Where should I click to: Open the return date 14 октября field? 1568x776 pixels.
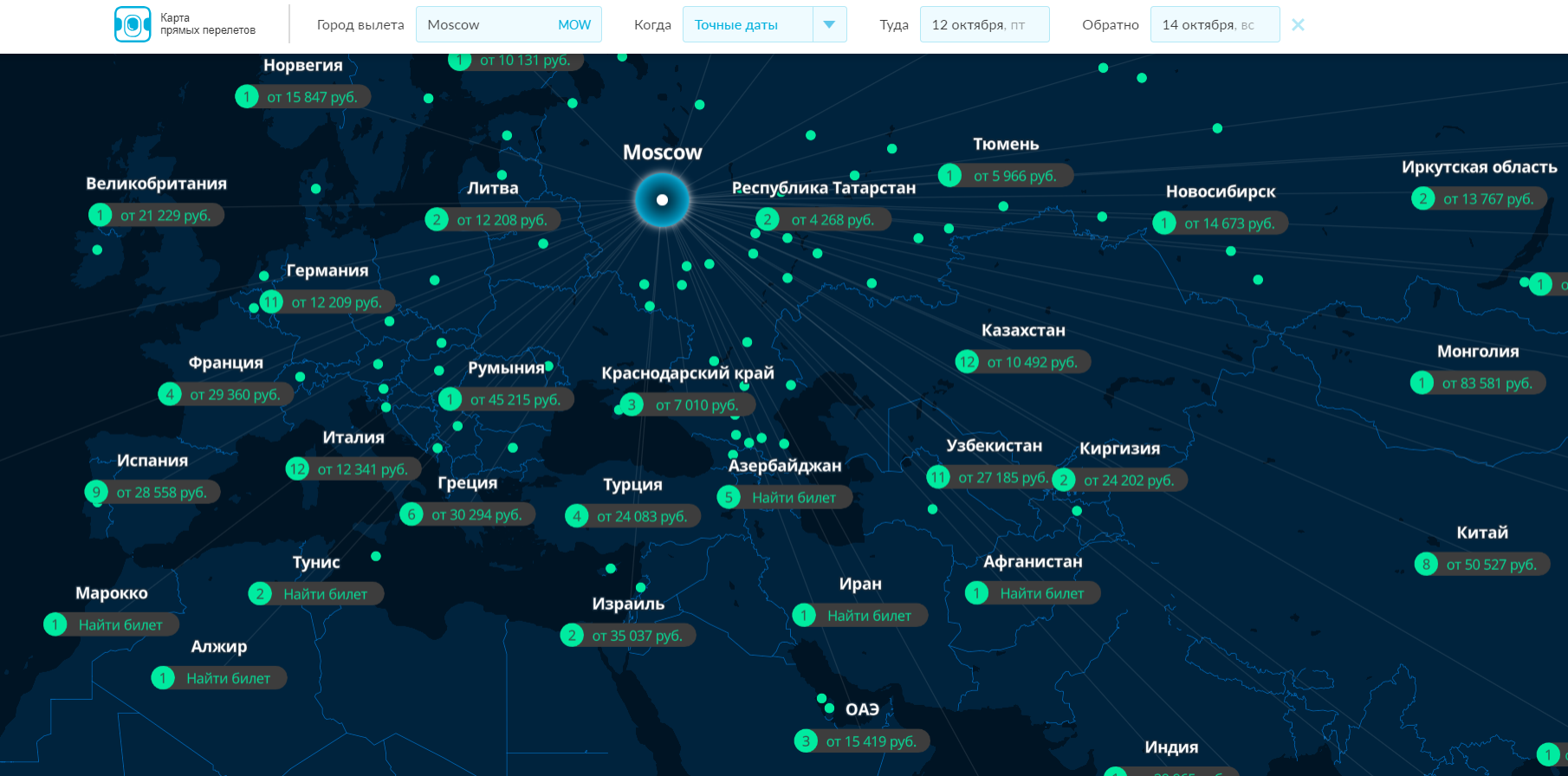1215,25
